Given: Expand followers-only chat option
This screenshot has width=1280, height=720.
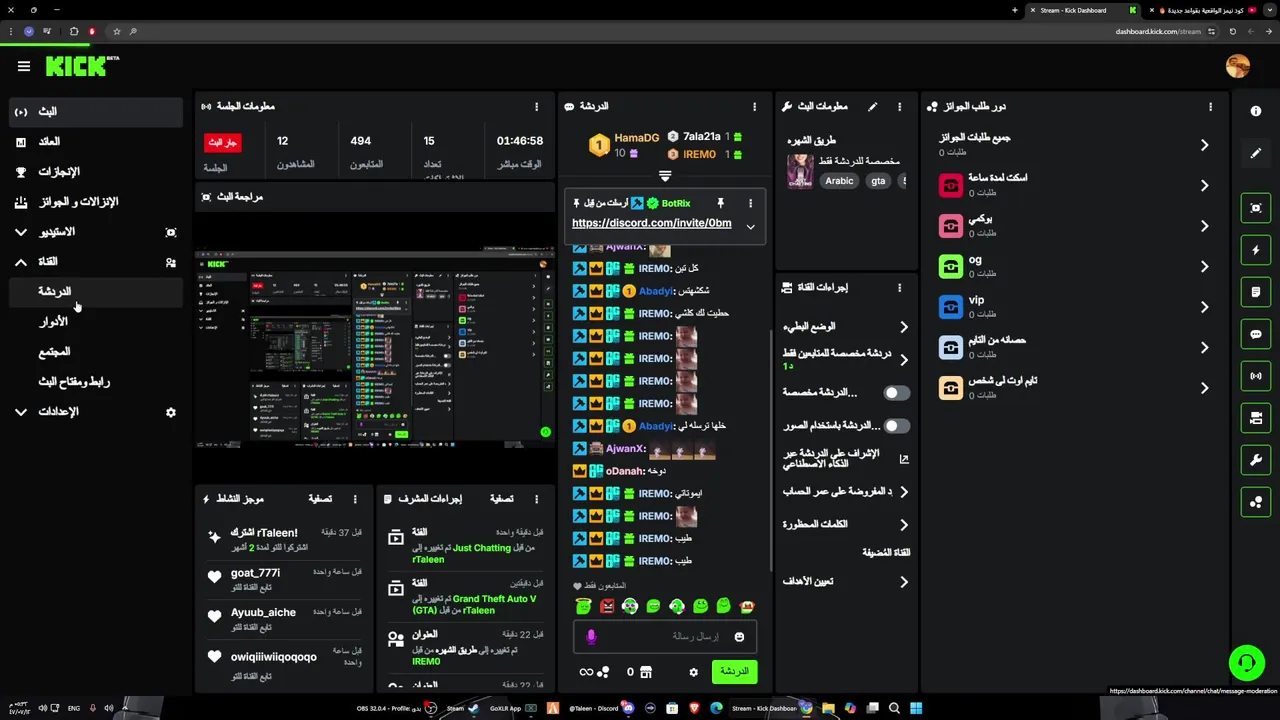Looking at the screenshot, I should coord(903,359).
